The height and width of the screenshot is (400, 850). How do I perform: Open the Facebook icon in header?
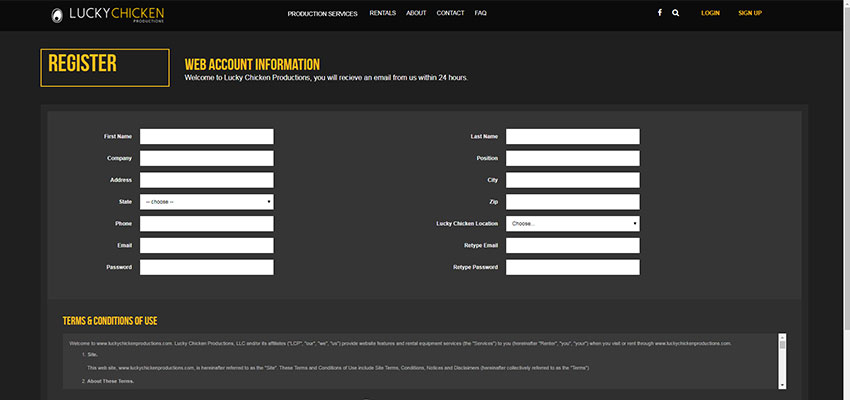pyautogui.click(x=660, y=13)
